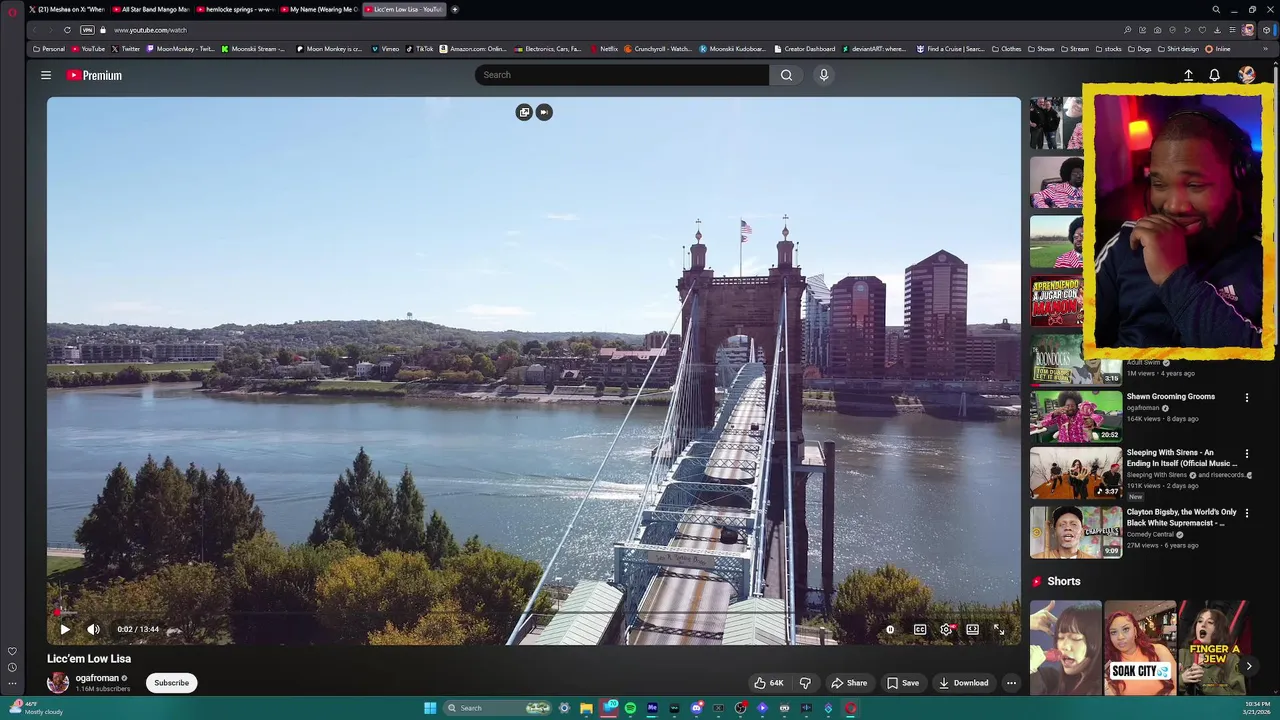Toggle autoplay switch in player
Viewport: 1280px width, 720px height.
(890, 630)
